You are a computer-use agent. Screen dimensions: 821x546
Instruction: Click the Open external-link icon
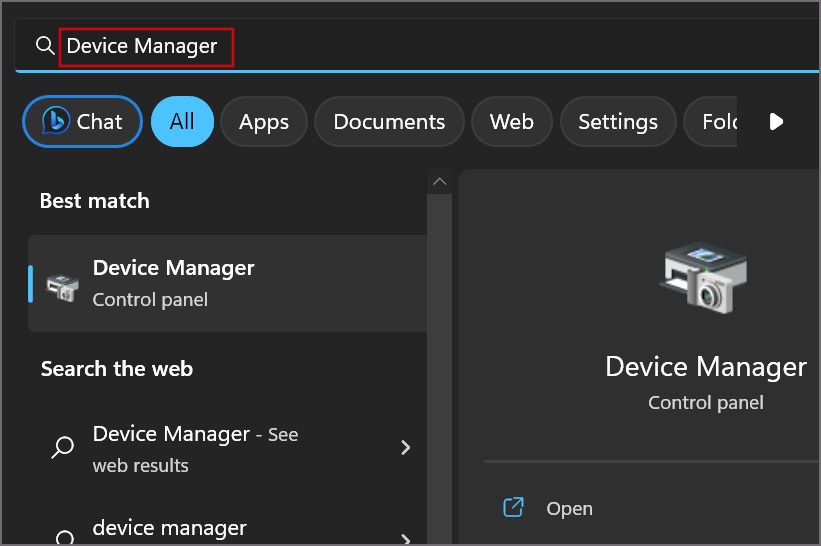(x=513, y=507)
